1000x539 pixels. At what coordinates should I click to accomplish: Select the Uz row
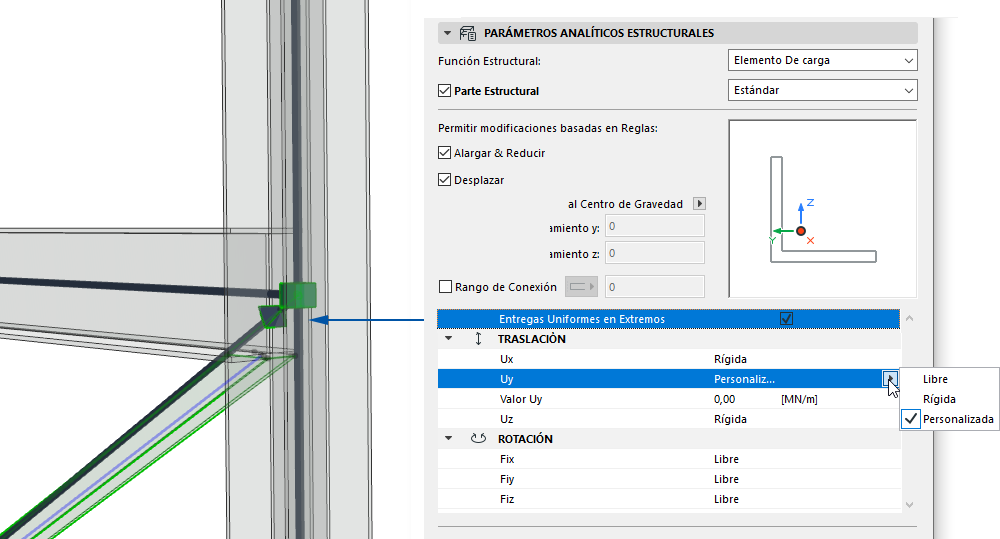(668, 419)
